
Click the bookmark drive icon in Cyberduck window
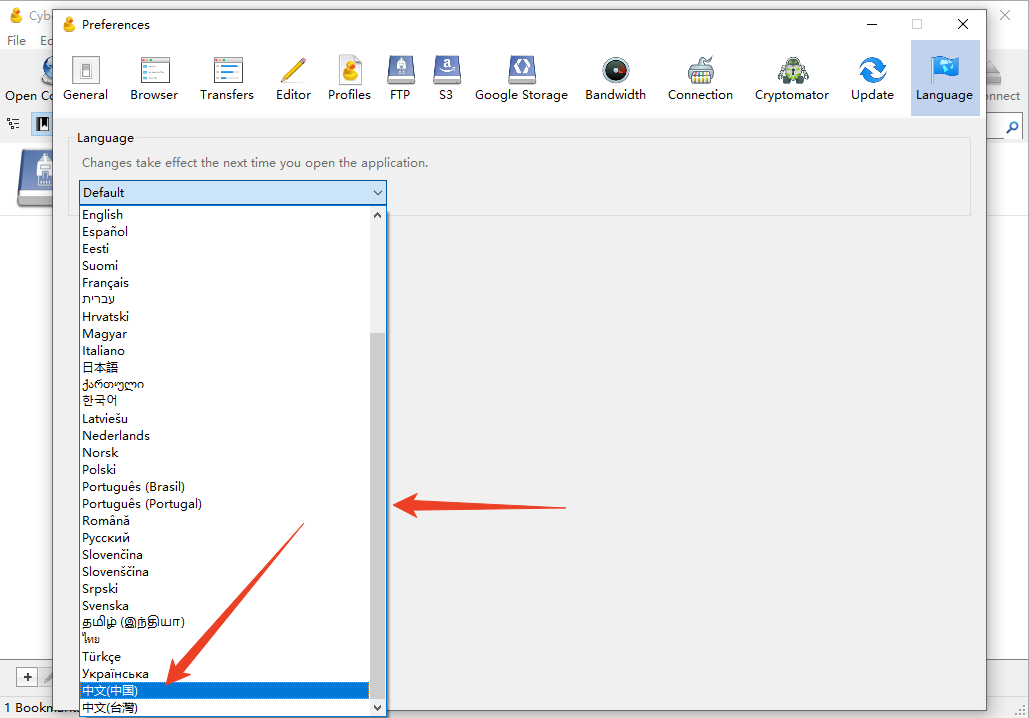[34, 177]
